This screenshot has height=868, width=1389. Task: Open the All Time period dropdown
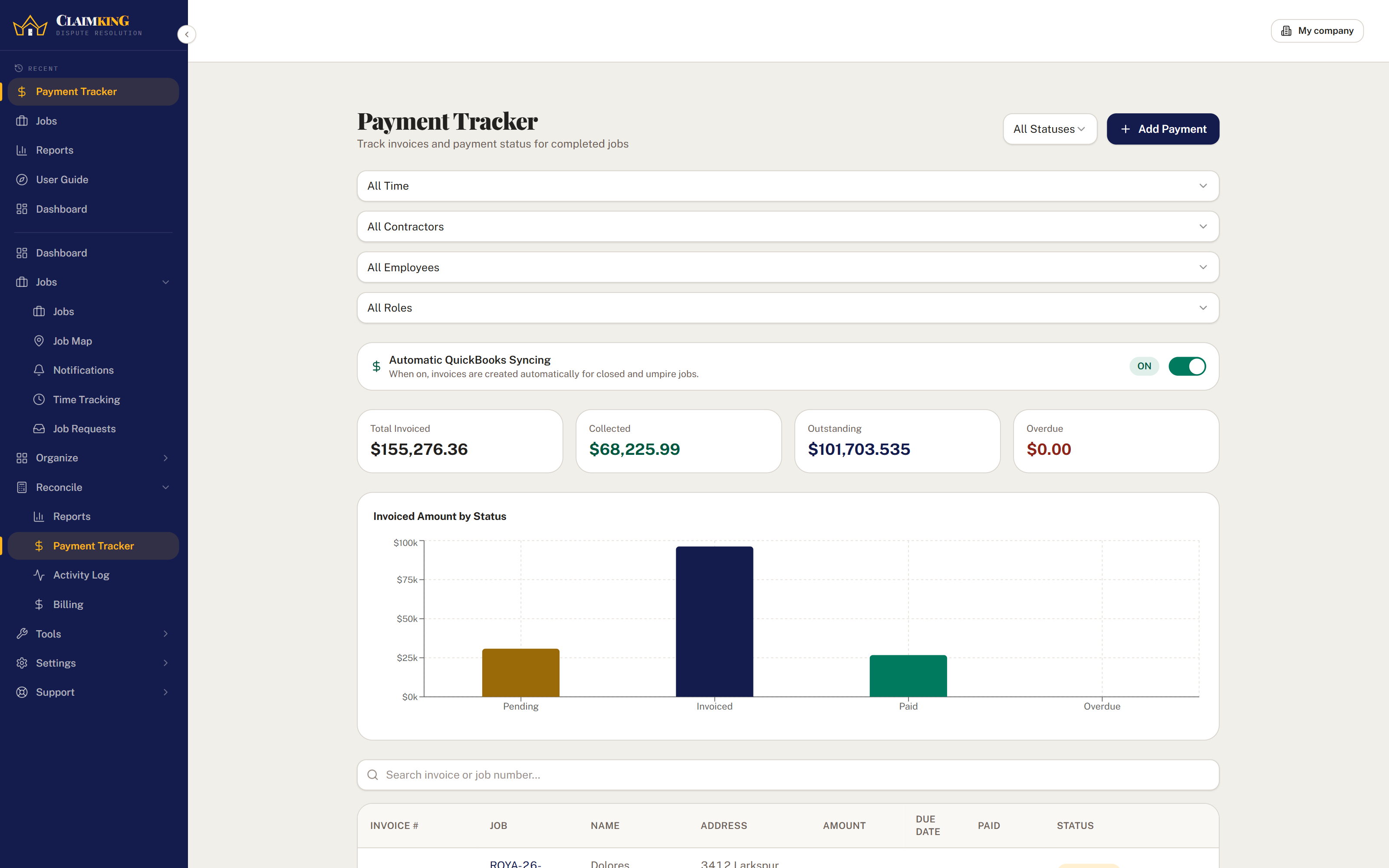pos(787,186)
